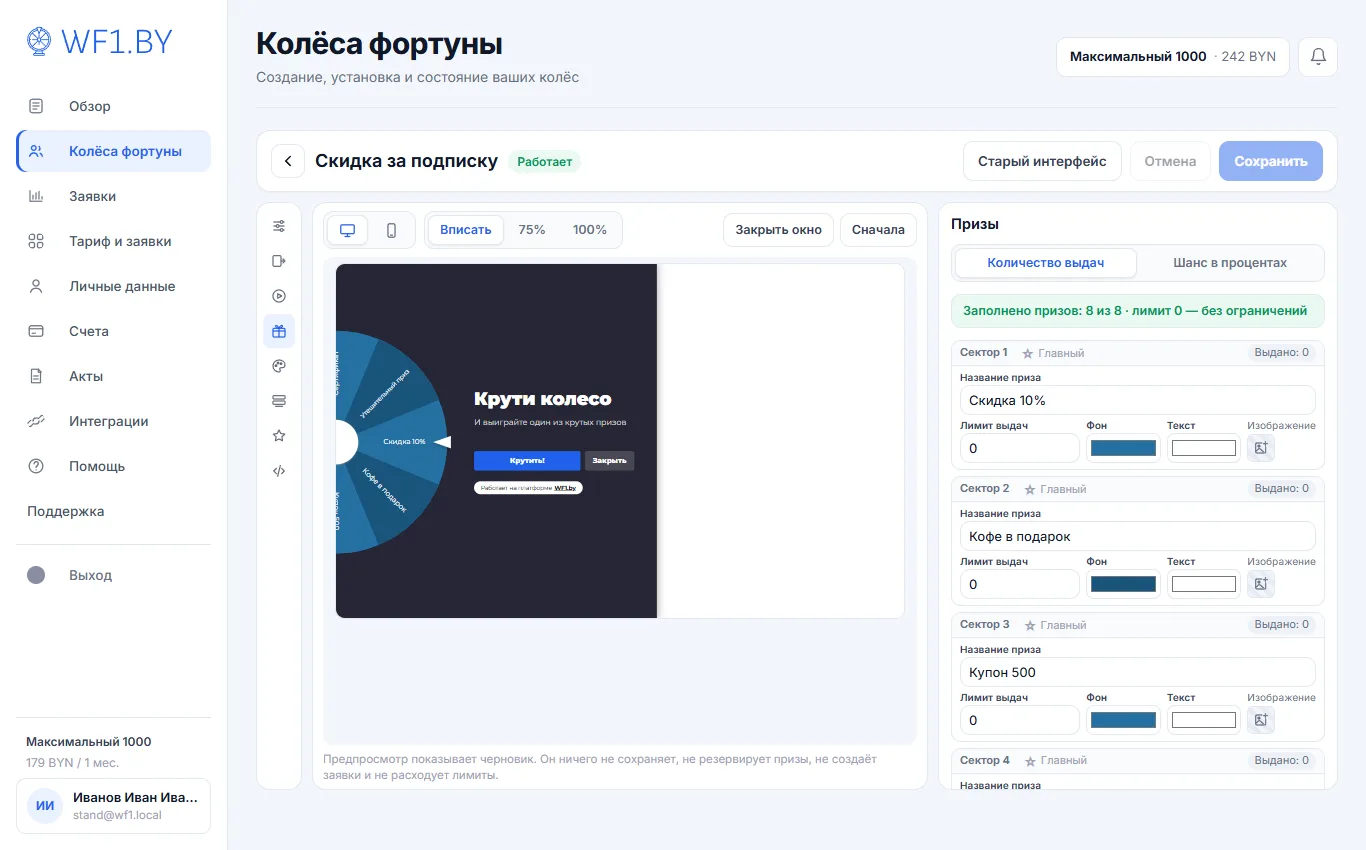Image resolution: width=1366 pixels, height=850 pixels.
Task: Click the Сначала button
Action: [878, 230]
